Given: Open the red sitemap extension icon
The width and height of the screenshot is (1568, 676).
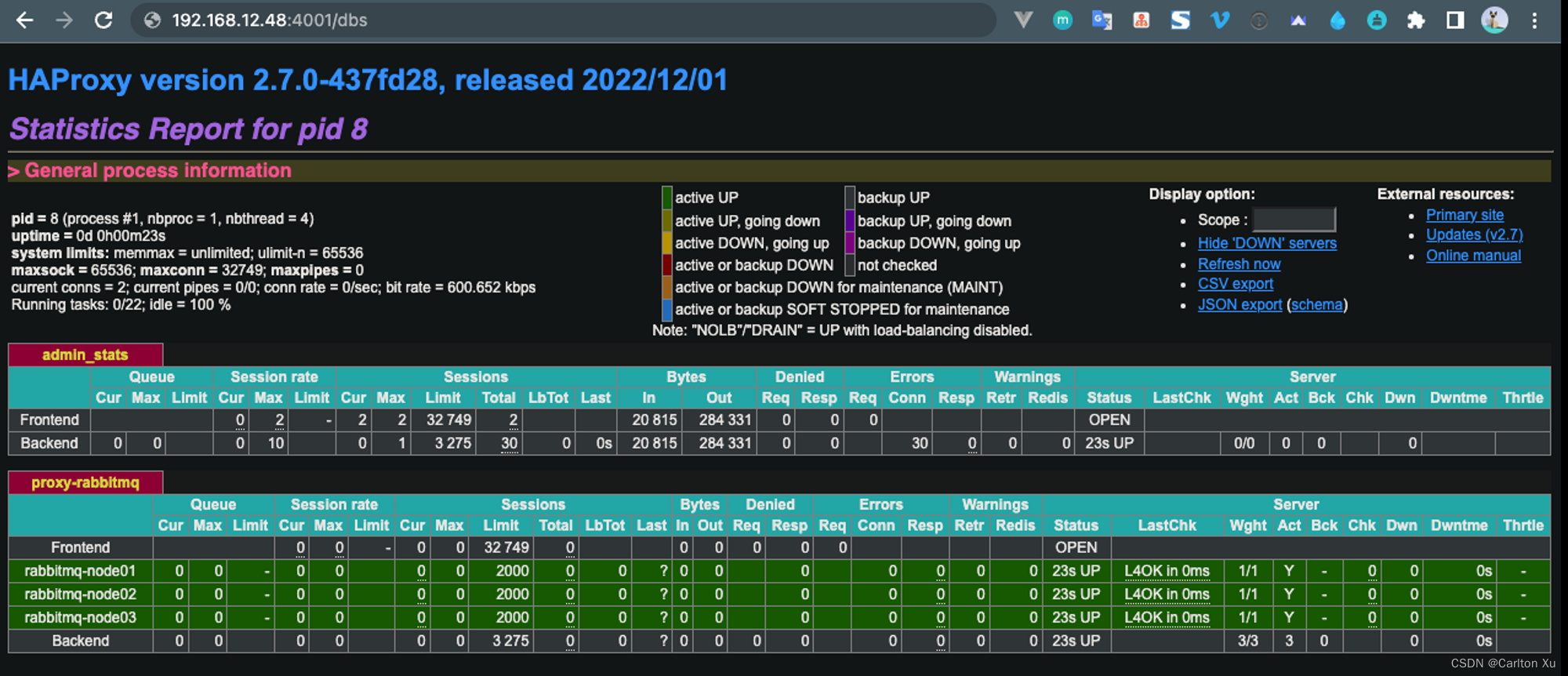Looking at the screenshot, I should tap(1142, 20).
